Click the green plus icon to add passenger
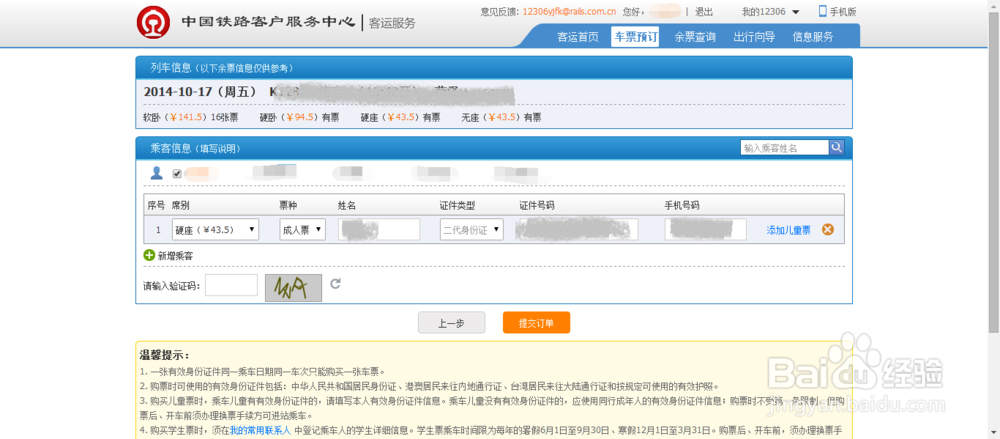The width and height of the screenshot is (1000, 439). click(x=149, y=255)
